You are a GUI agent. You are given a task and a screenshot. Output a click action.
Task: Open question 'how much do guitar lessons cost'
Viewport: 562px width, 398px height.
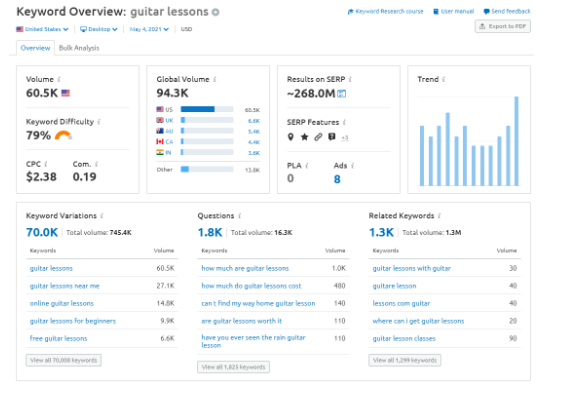(251, 286)
